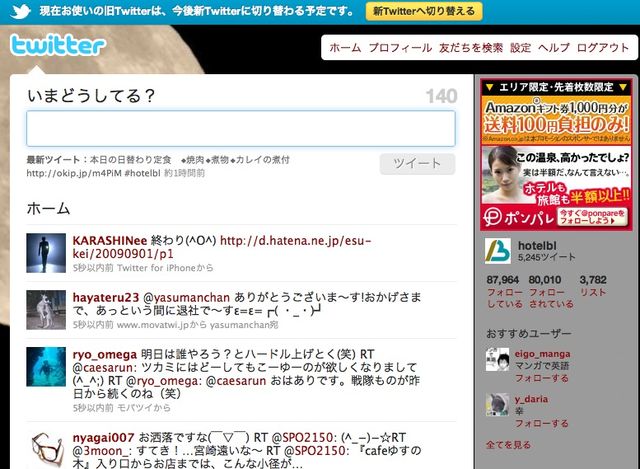Click y_daria's avatar in suggested users
640x469 pixels.
coord(497,404)
